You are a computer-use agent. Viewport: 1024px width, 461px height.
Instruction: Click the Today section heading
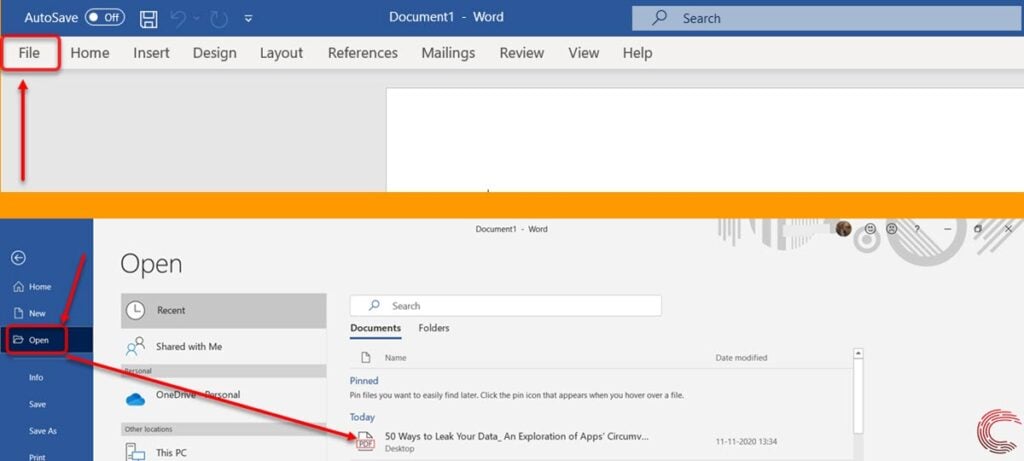pyautogui.click(x=362, y=417)
